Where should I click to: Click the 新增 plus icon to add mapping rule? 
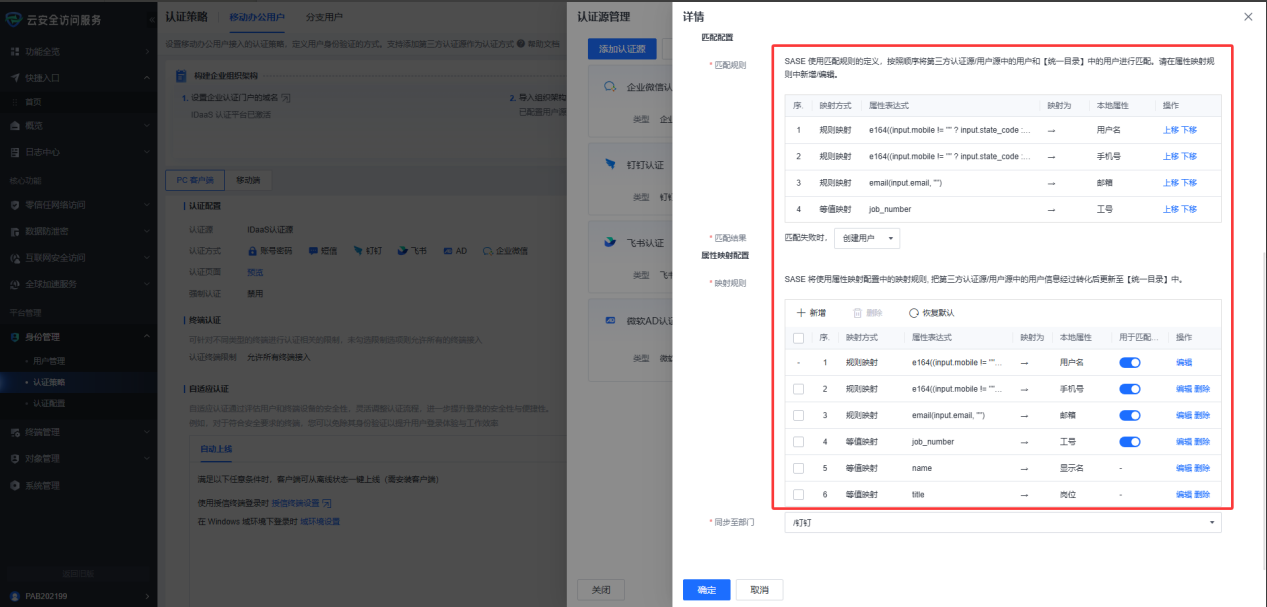pos(801,313)
